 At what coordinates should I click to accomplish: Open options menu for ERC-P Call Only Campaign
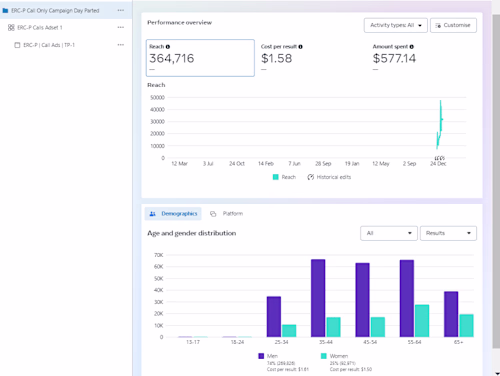(121, 10)
